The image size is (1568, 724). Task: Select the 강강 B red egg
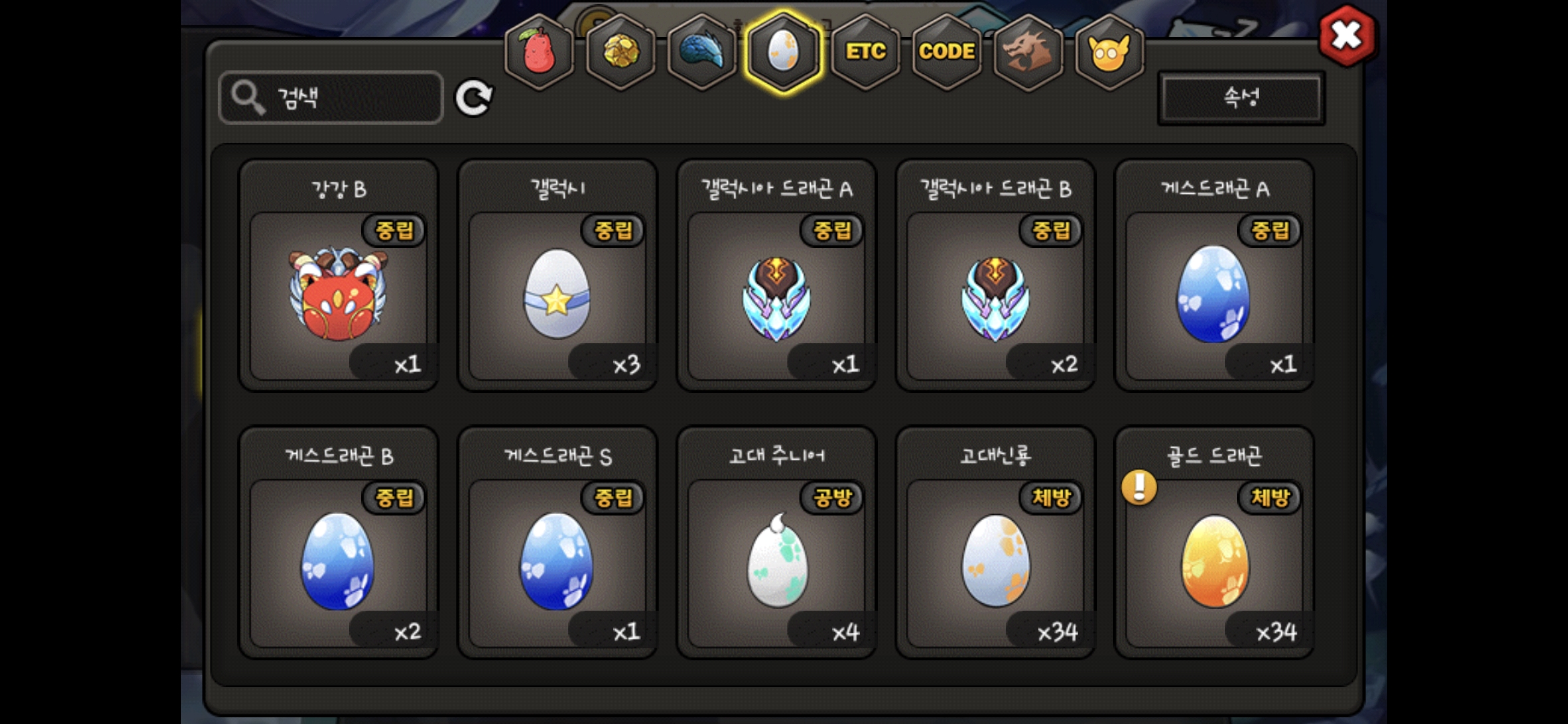[339, 275]
